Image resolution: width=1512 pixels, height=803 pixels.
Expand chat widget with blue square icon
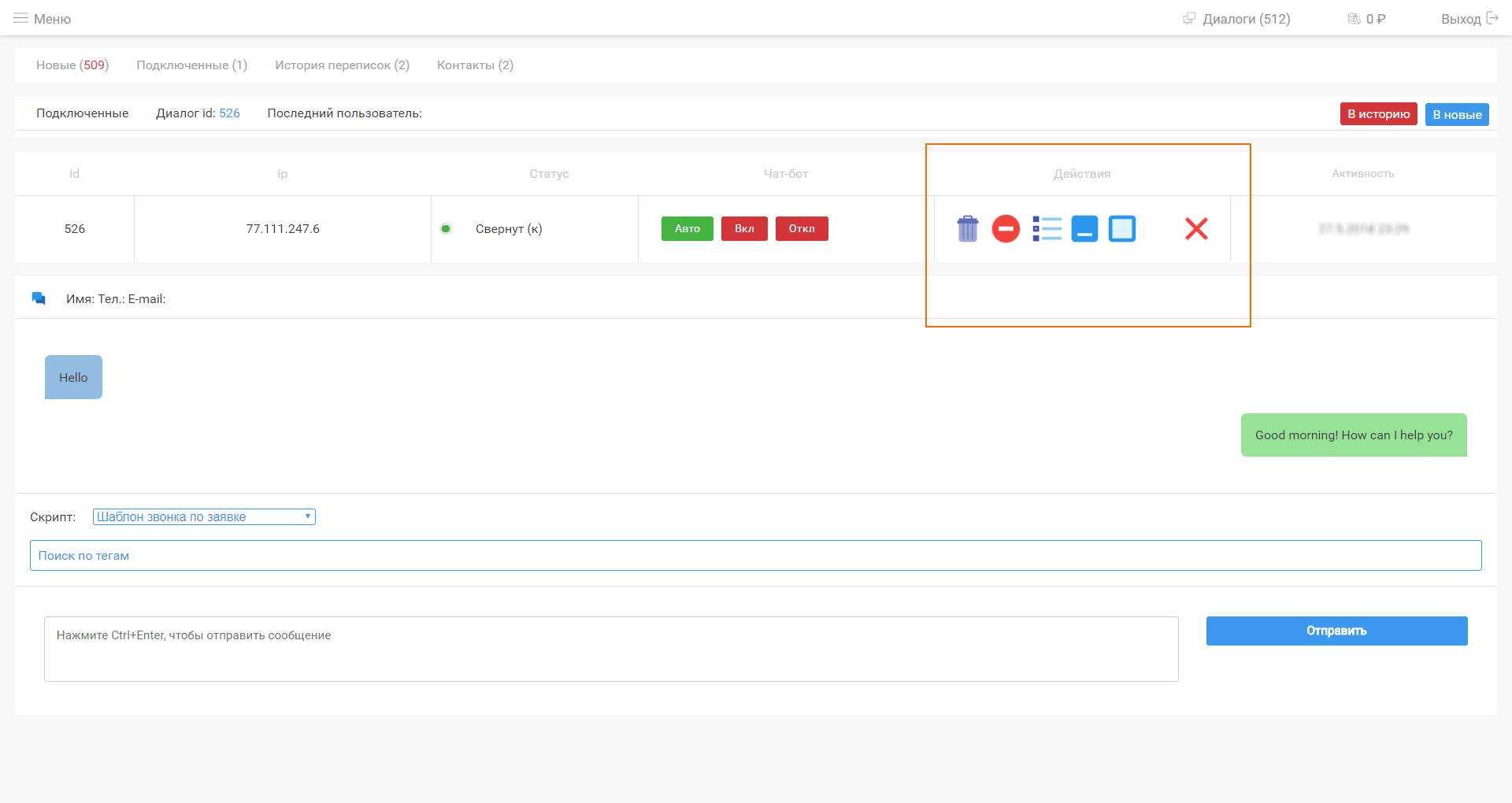(1122, 228)
